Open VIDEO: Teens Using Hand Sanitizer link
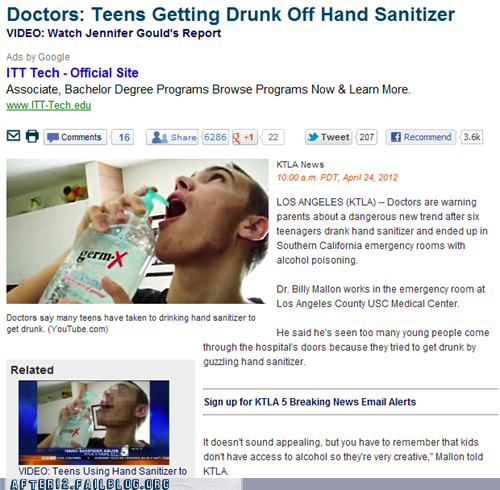 point(103,471)
